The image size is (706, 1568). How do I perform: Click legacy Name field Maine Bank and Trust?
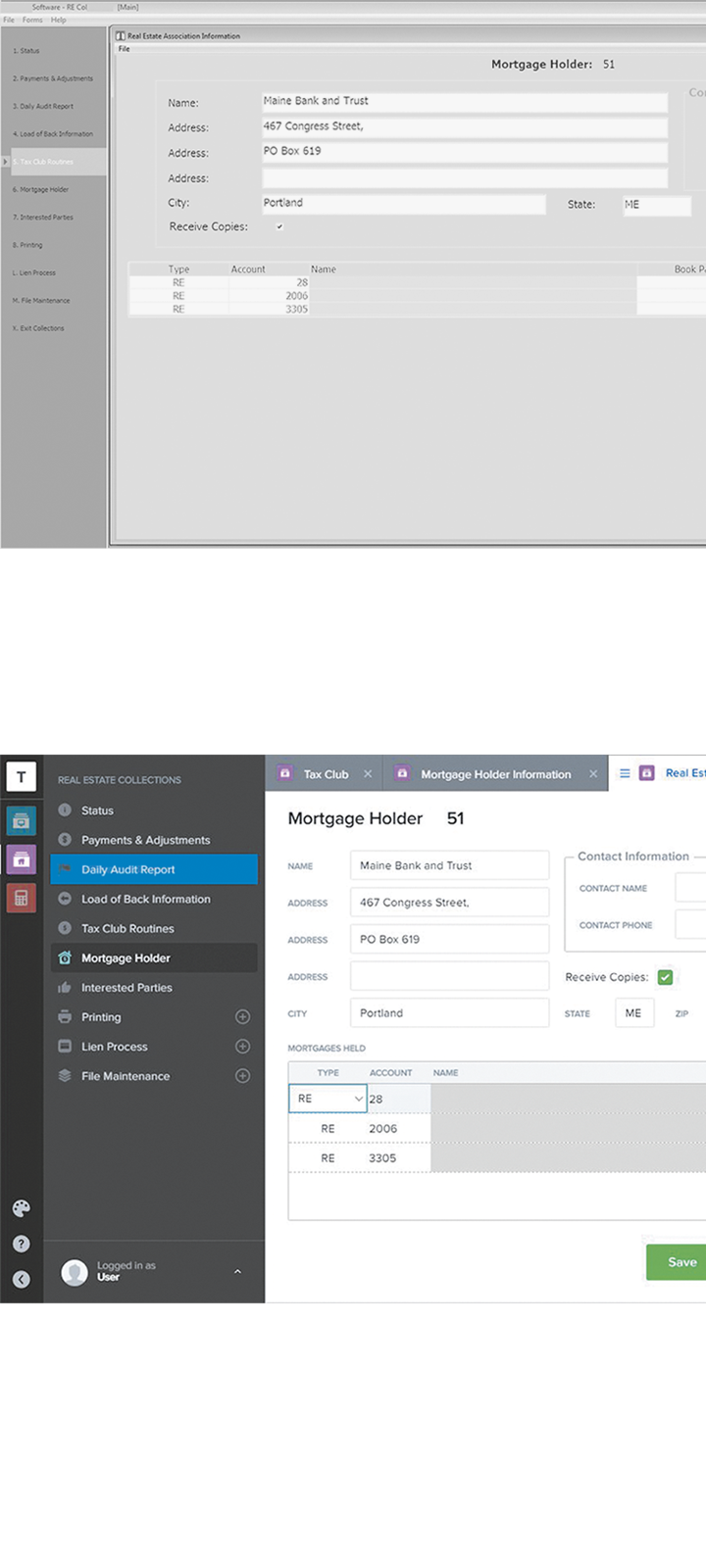[x=464, y=101]
